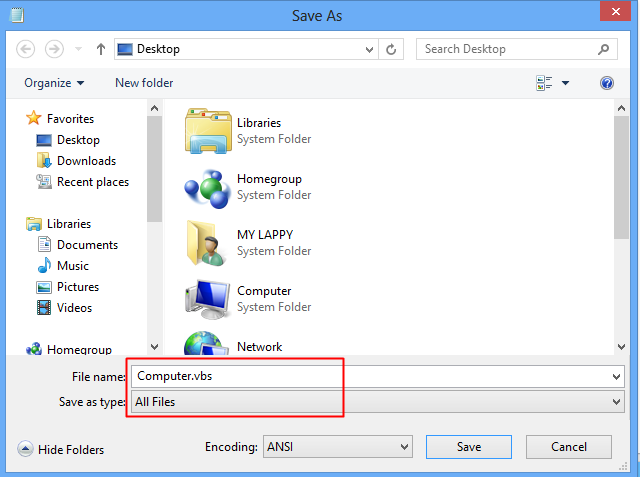
Task: Click the file list scroll down arrow
Action: 621,347
